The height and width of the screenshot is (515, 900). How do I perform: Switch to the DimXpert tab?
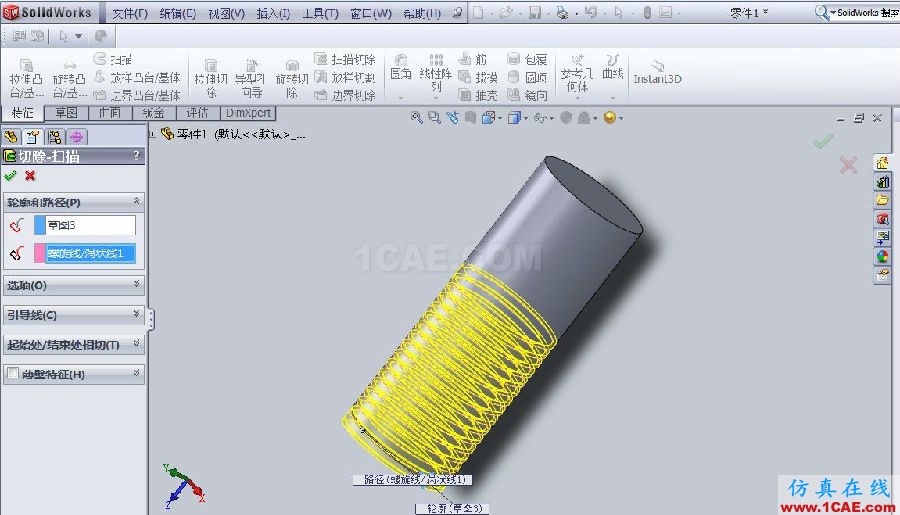point(248,113)
